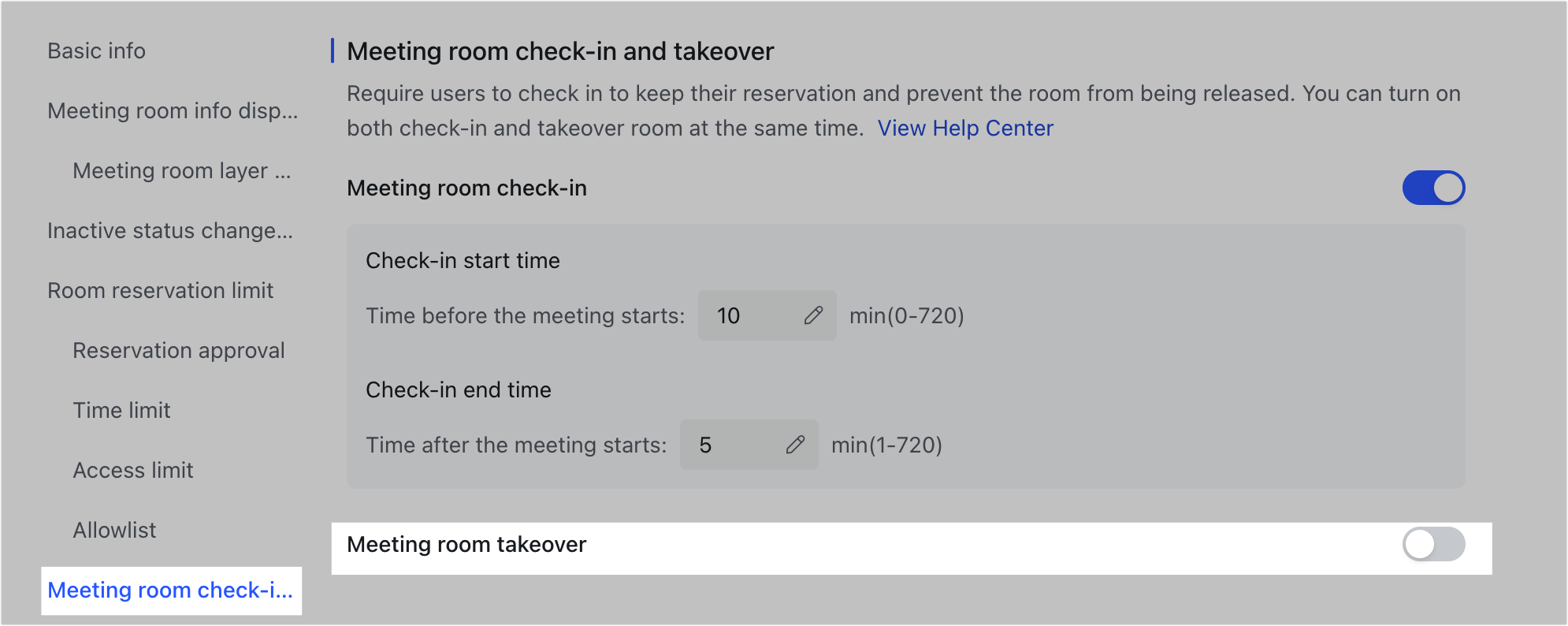
Task: Select Basic info in the sidebar
Action: (96, 50)
